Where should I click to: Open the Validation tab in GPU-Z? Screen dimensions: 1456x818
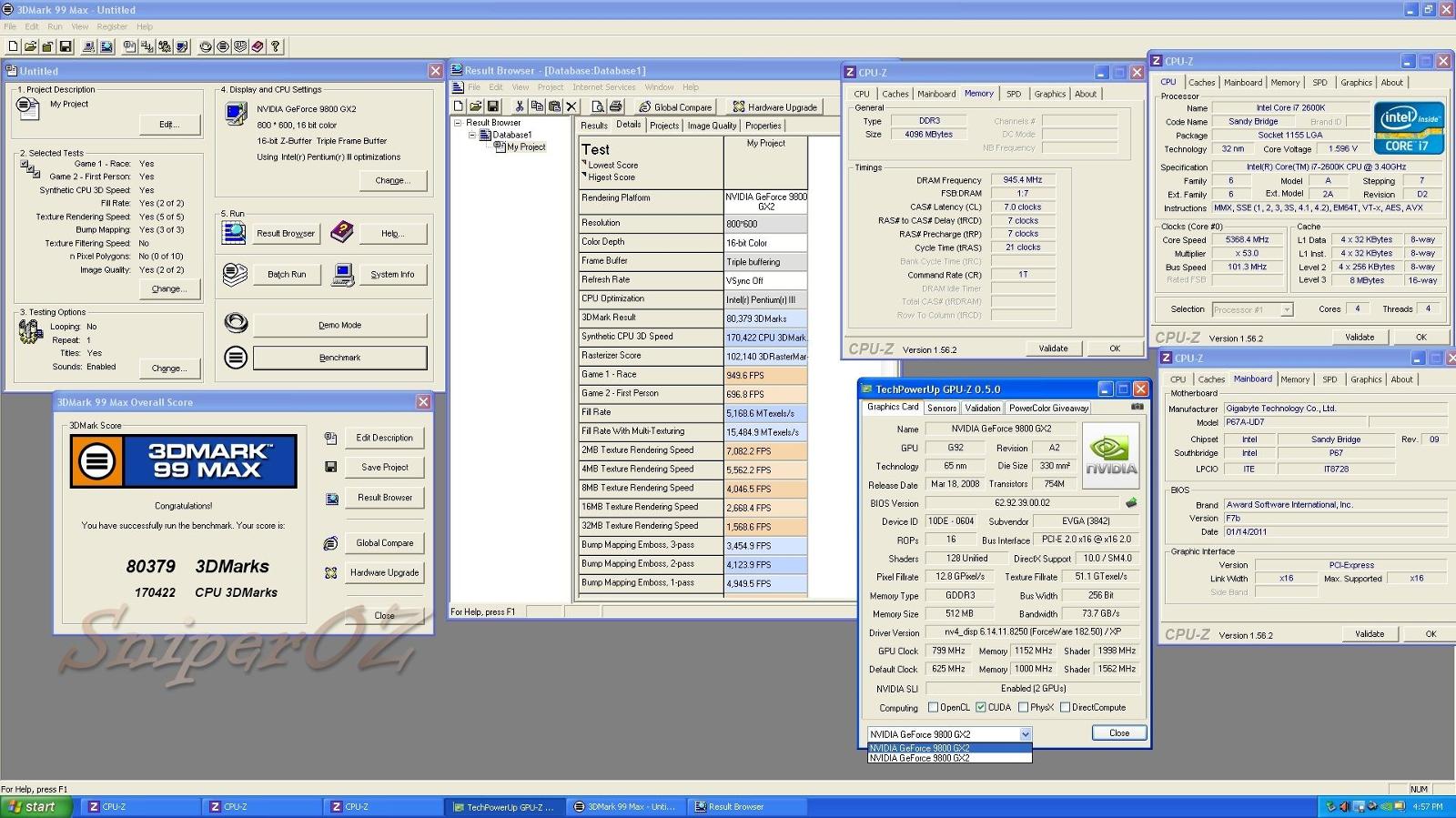982,409
